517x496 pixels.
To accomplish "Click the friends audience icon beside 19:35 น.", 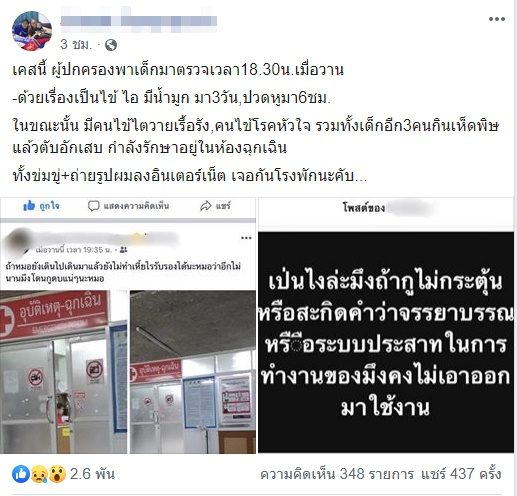I will click(123, 249).
